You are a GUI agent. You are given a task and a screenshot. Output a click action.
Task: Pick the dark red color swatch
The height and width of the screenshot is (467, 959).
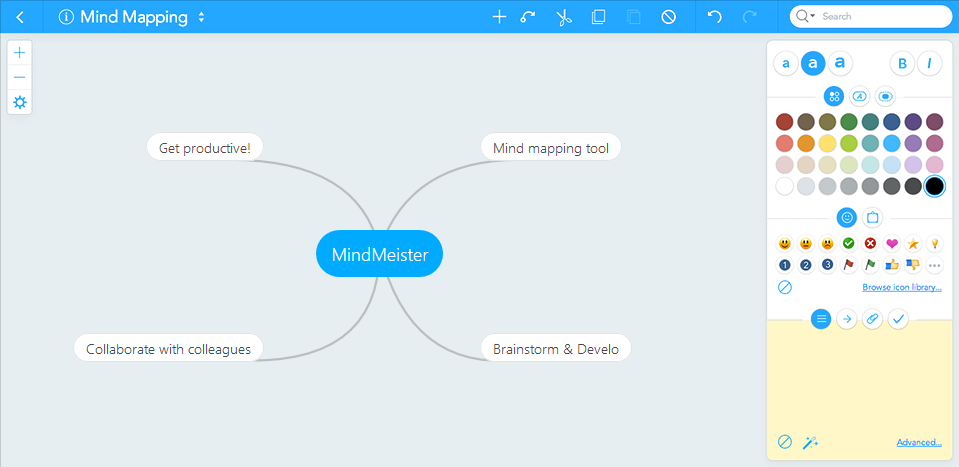(785, 122)
